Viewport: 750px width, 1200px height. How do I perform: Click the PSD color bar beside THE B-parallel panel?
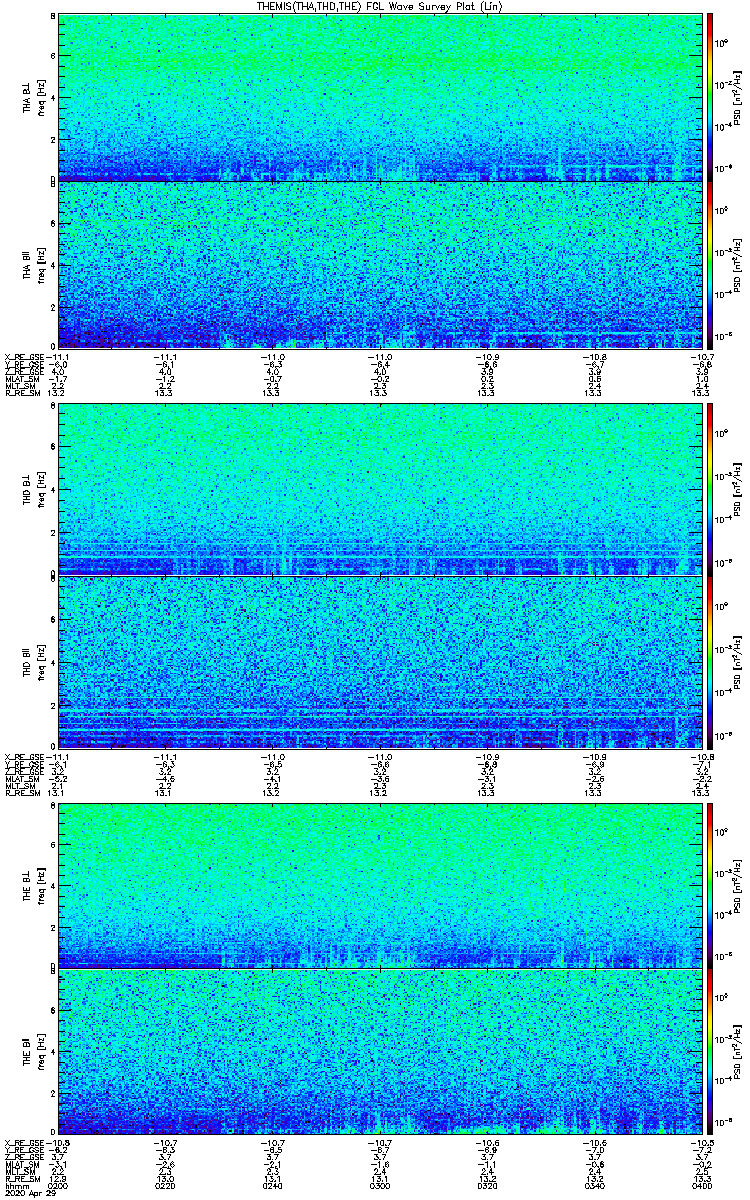(711, 1051)
